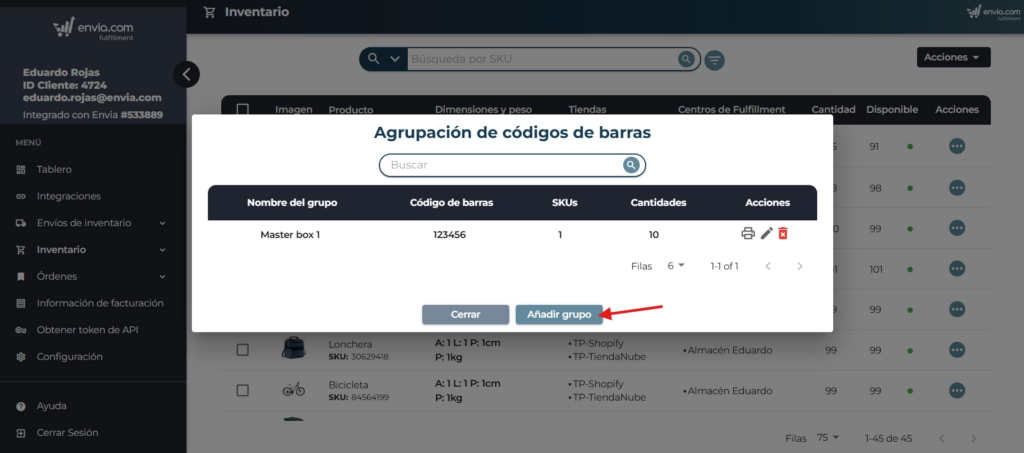
Task: Open Tablero from the sidebar menu
Action: 54,170
